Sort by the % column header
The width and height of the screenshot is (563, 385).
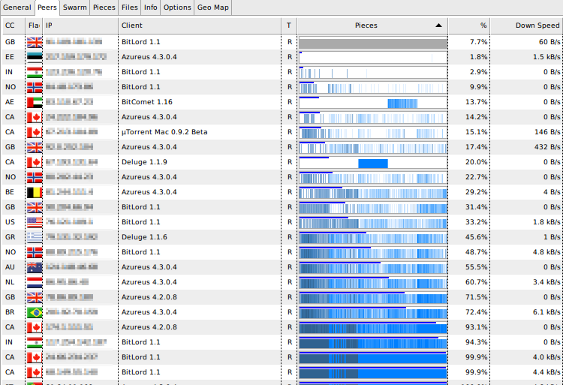(469, 25)
